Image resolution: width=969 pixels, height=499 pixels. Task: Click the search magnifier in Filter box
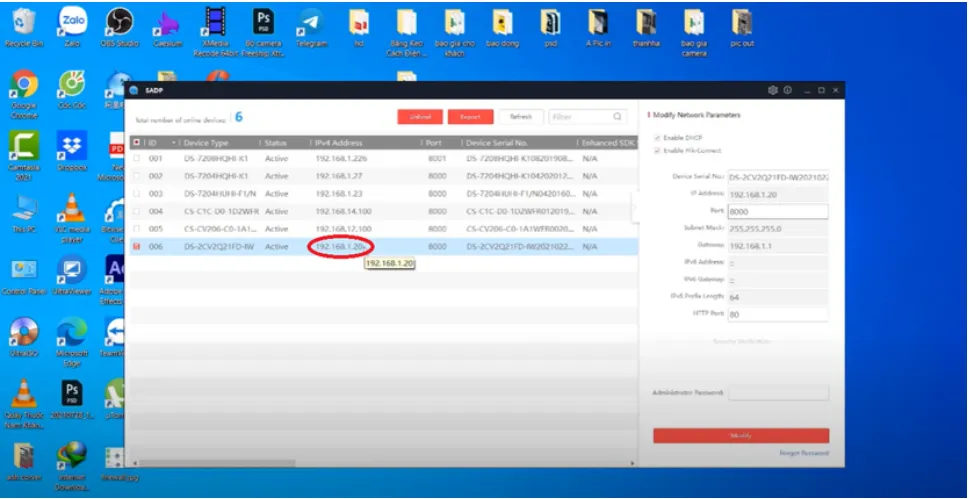pyautogui.click(x=617, y=116)
